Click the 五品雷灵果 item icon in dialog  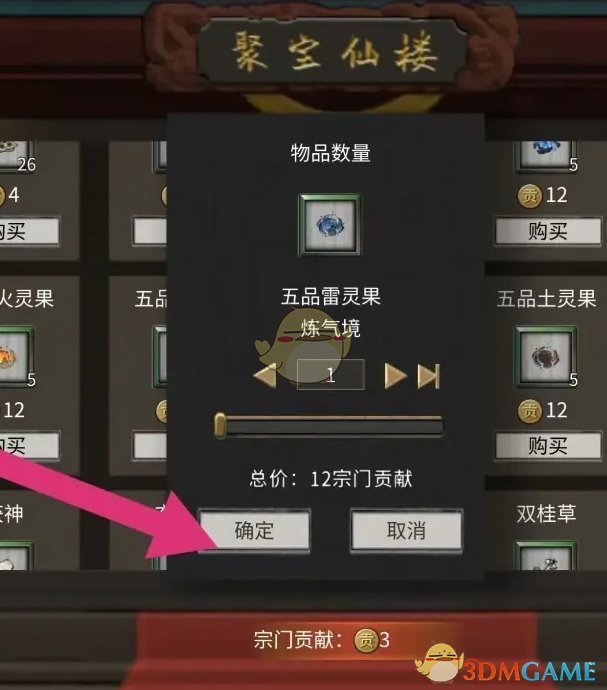coord(329,225)
